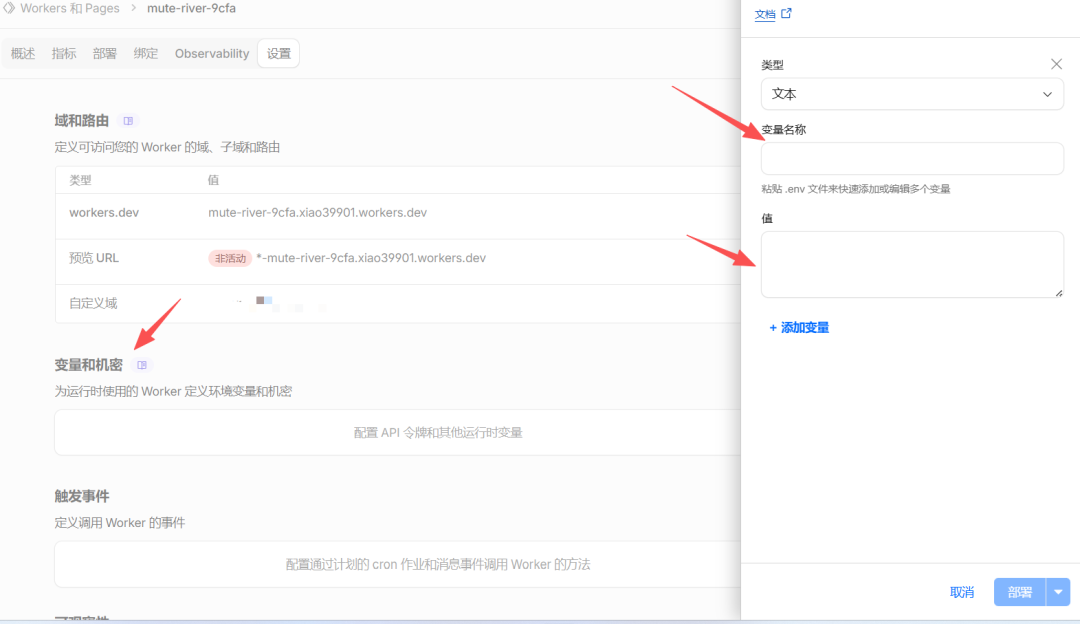Expand the 文本 type selector chevron

[1047, 93]
